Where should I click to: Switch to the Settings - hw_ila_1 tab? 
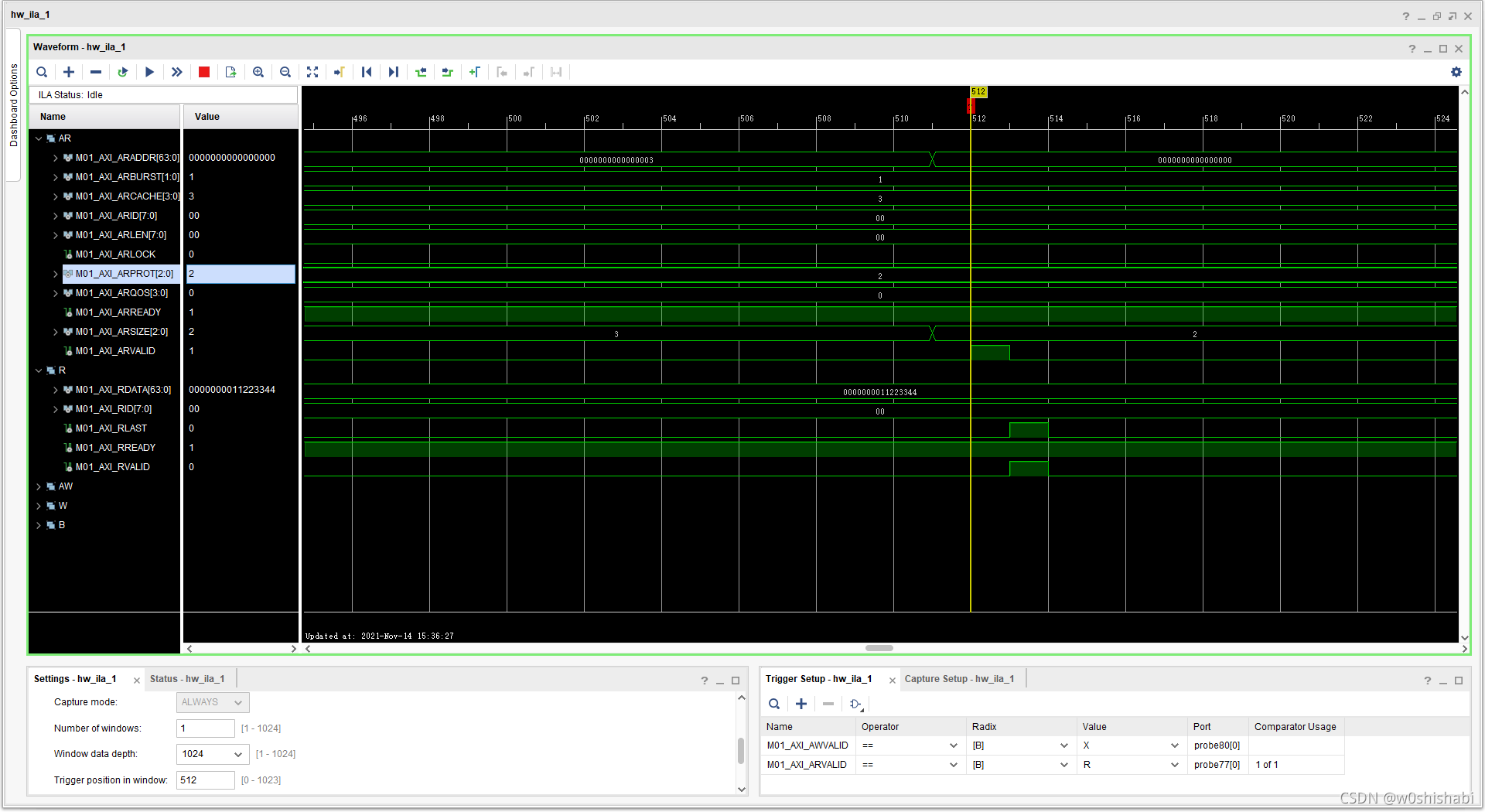[75, 679]
